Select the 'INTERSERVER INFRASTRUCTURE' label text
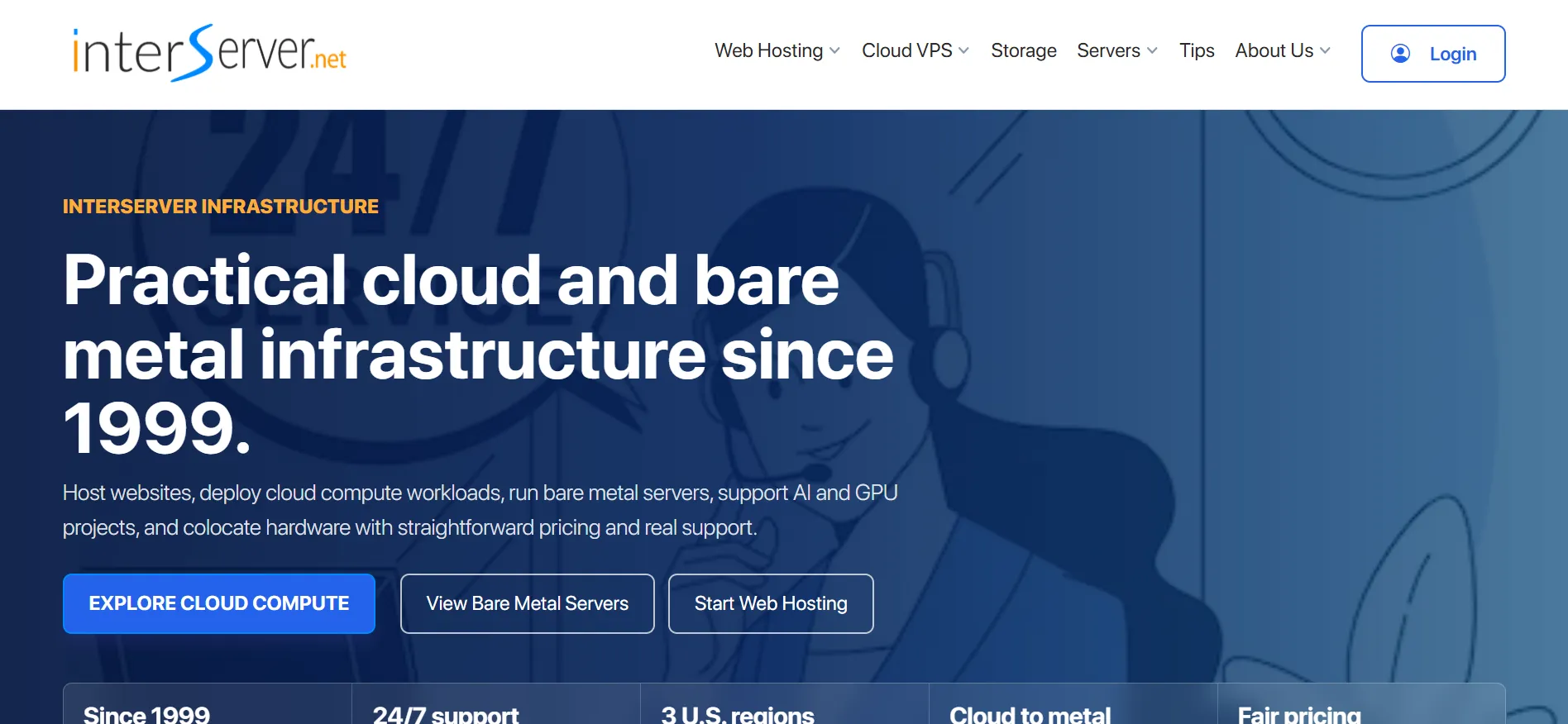 click(x=221, y=207)
